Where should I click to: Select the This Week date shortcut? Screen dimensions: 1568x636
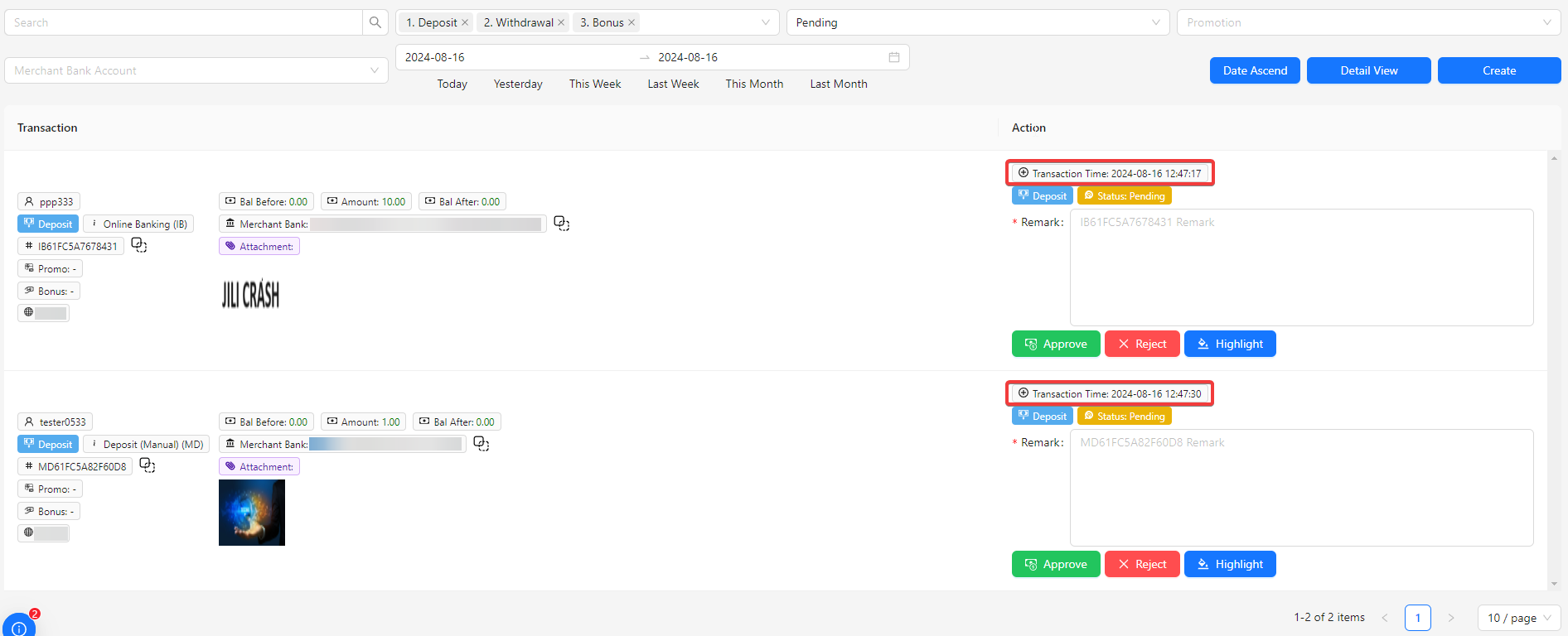click(595, 84)
